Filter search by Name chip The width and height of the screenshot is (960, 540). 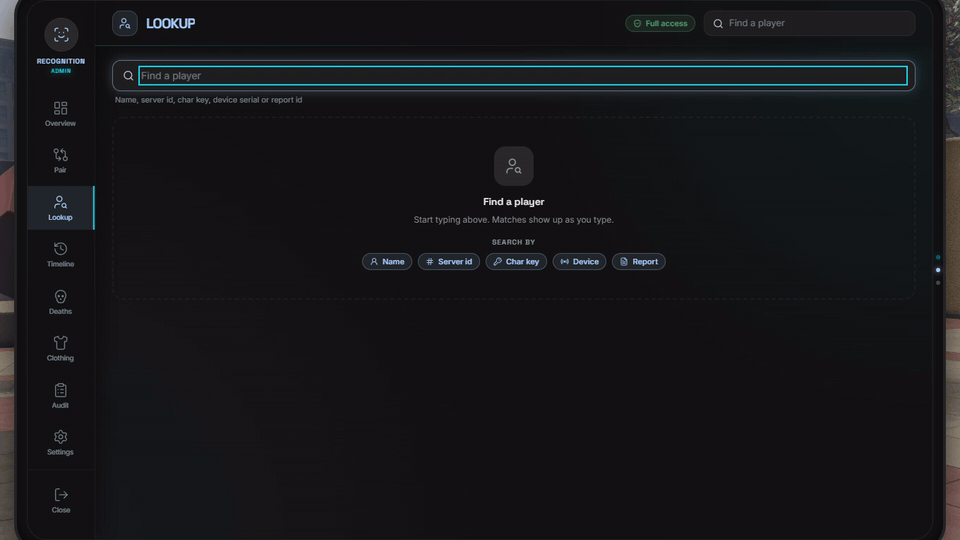click(387, 261)
